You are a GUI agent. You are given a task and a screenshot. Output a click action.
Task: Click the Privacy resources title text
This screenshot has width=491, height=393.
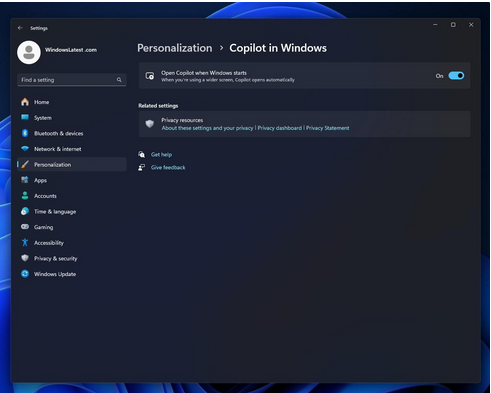[x=182, y=120]
